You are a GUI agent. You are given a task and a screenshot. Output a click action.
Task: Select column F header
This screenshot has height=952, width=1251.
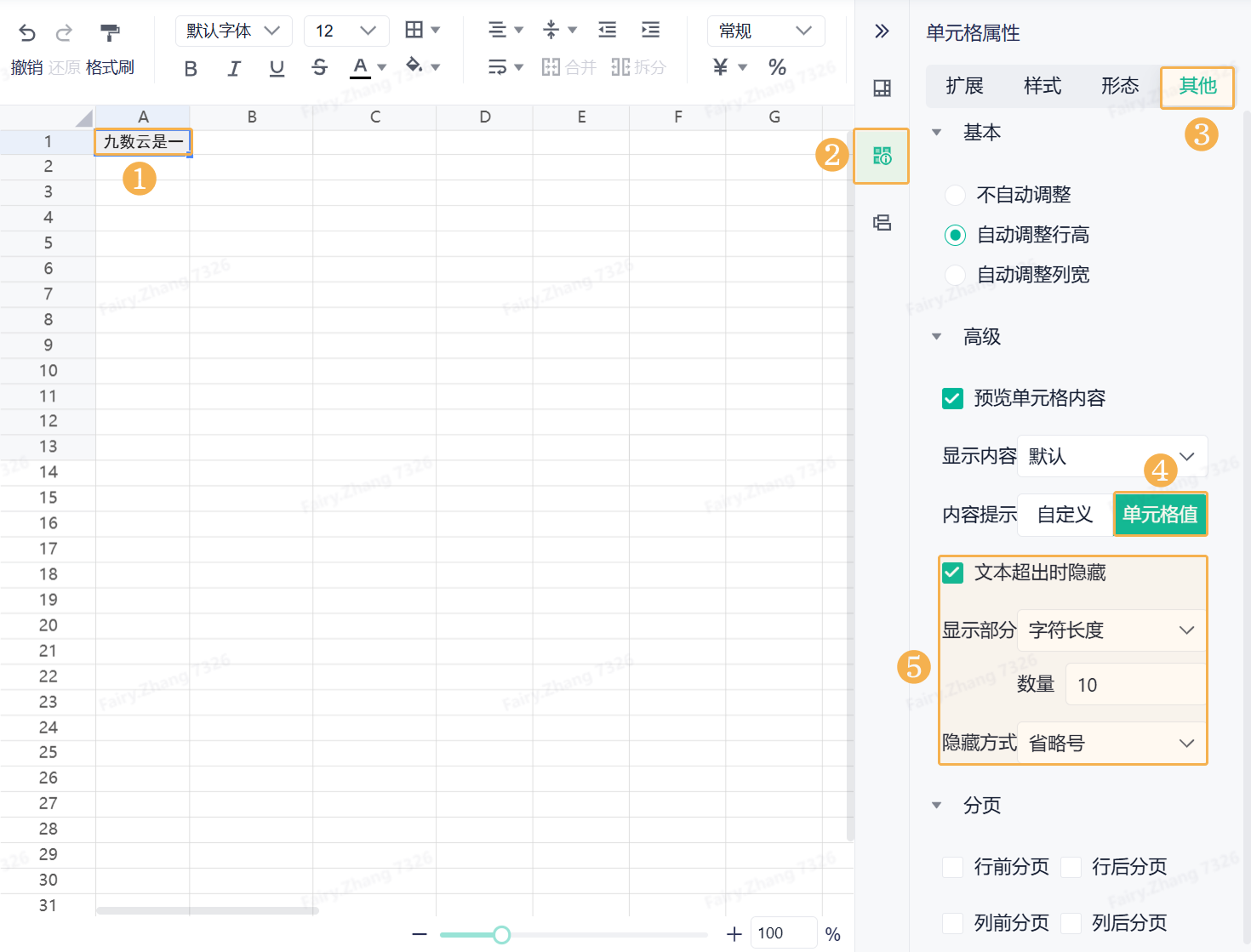[677, 117]
